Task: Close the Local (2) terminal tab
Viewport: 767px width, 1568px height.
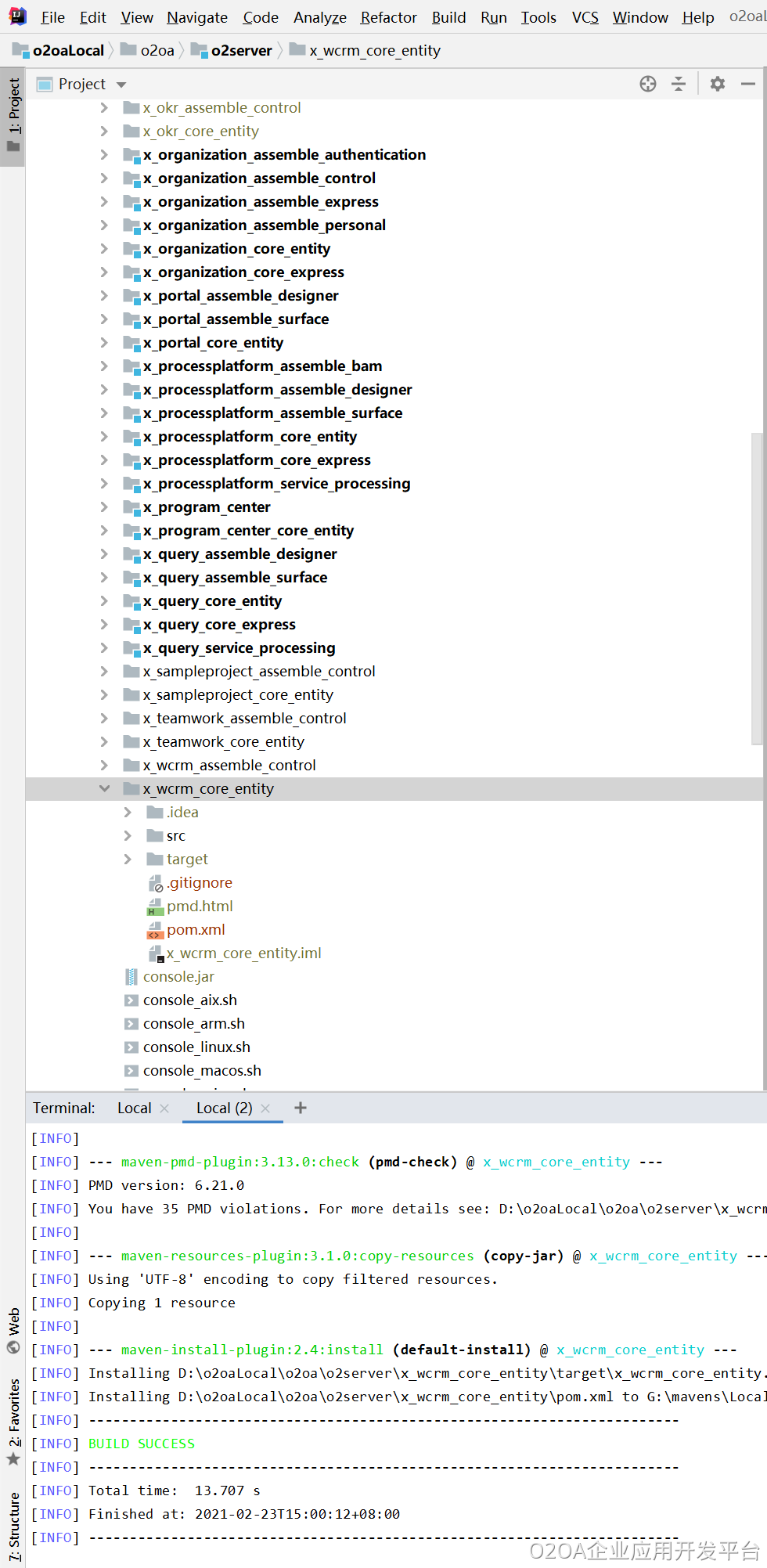Action: (265, 1108)
